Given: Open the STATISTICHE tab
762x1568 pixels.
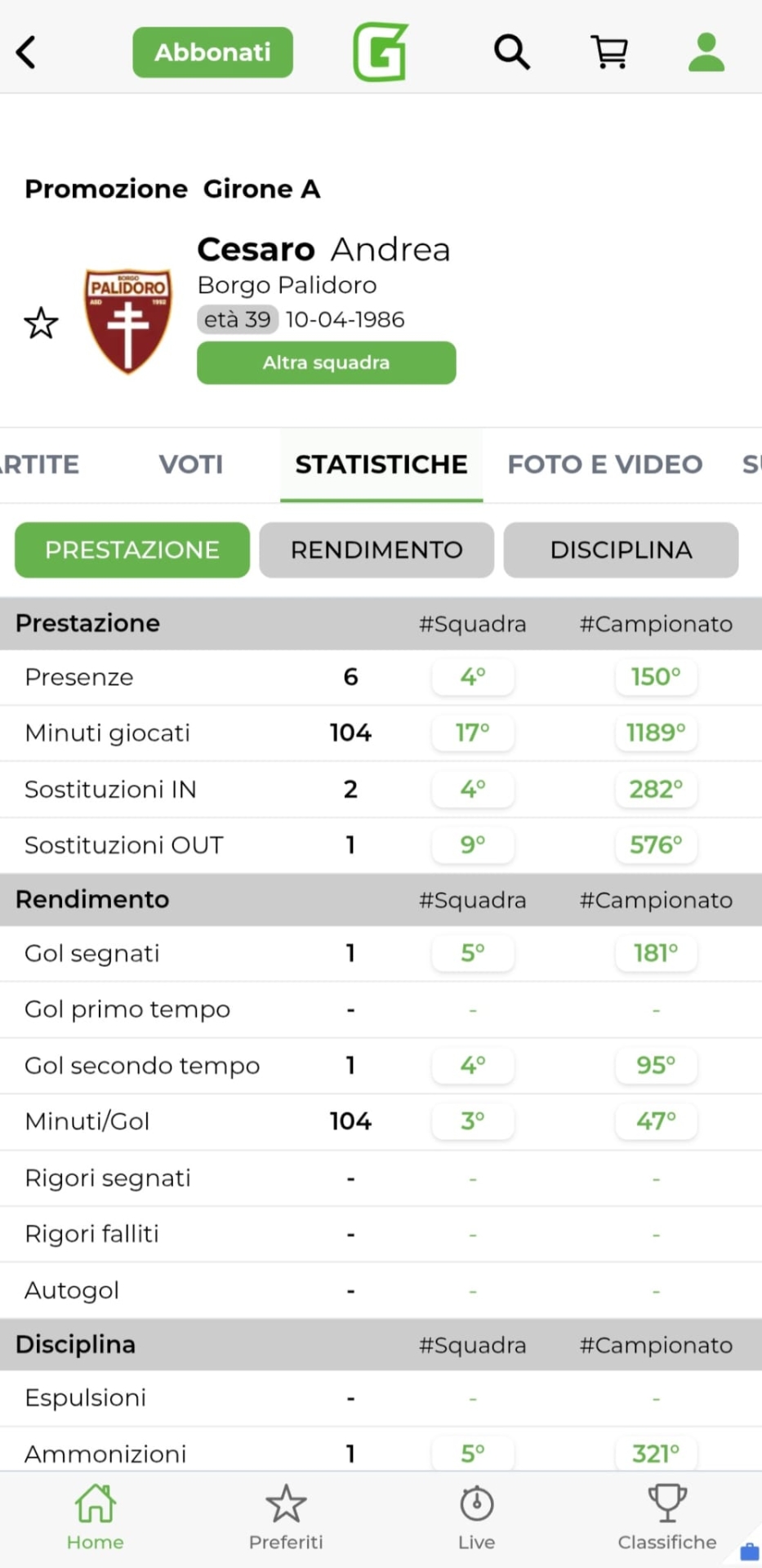Looking at the screenshot, I should pos(381,464).
